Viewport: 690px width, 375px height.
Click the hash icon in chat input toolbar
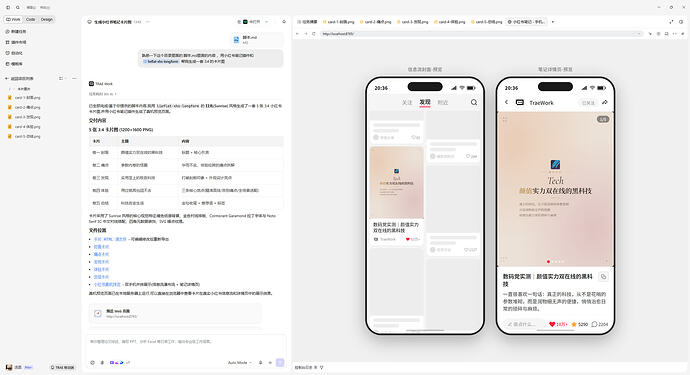pyautogui.click(x=102, y=363)
